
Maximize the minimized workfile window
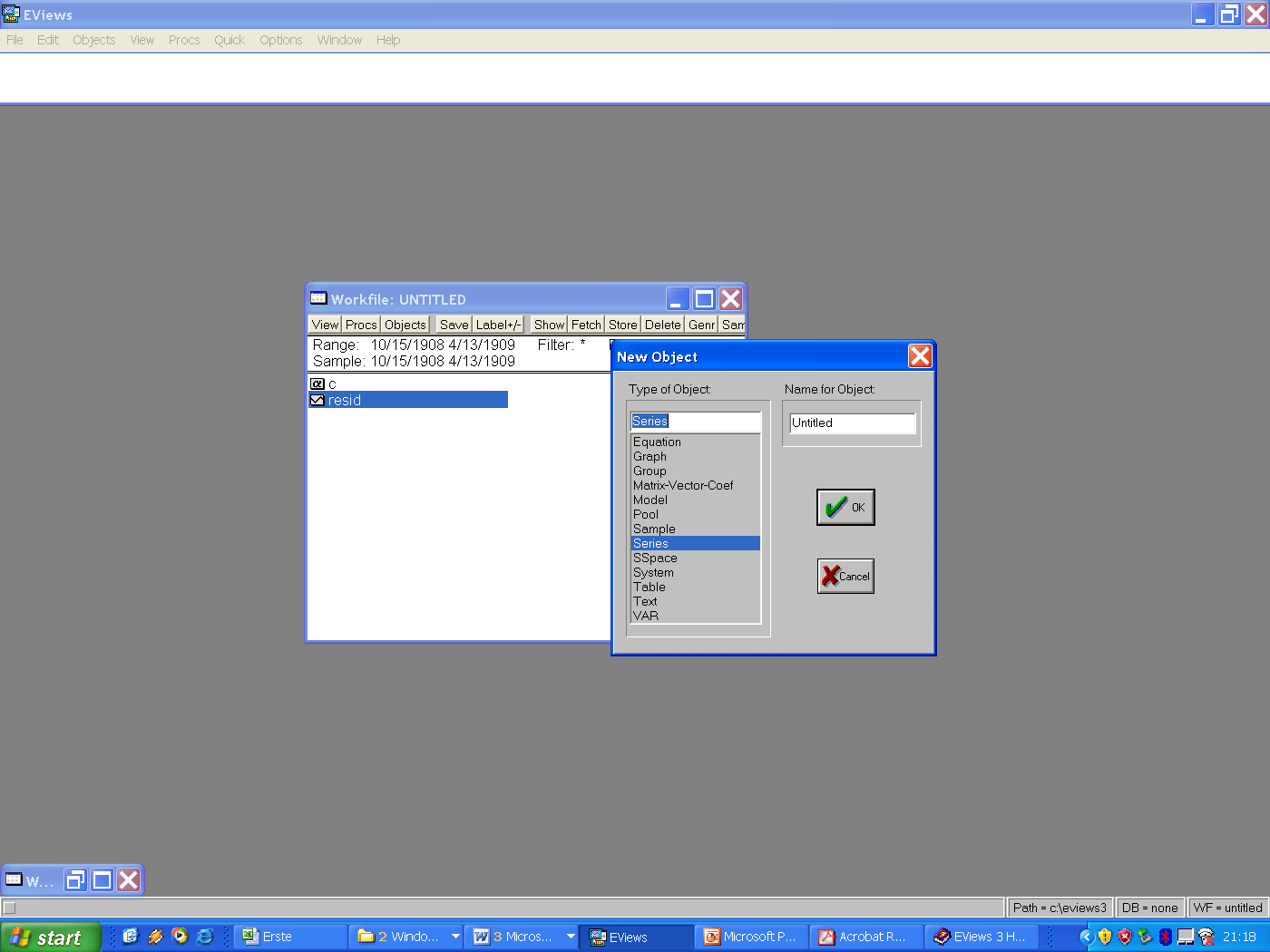103,879
